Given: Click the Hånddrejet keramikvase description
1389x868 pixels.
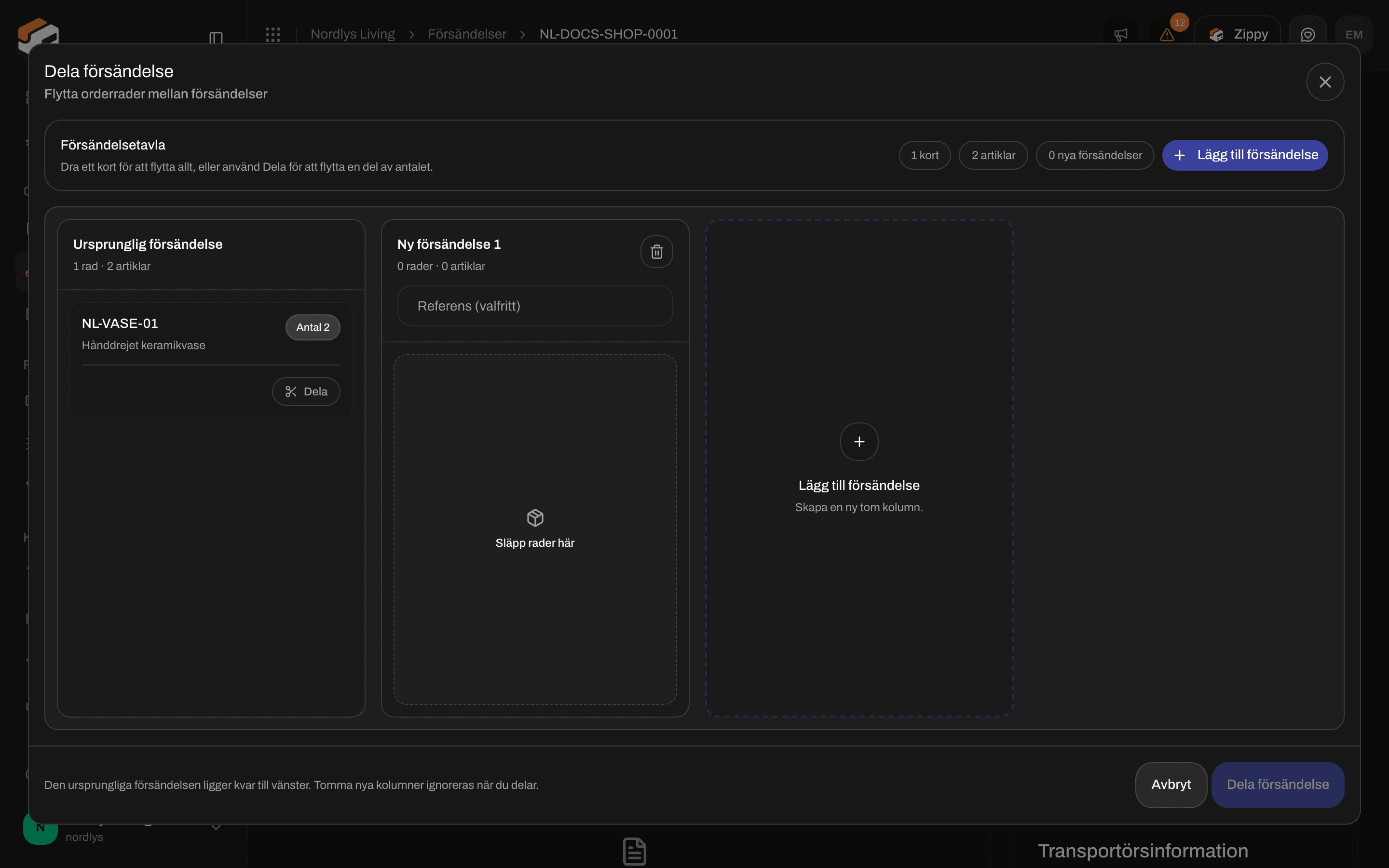Looking at the screenshot, I should [x=144, y=345].
